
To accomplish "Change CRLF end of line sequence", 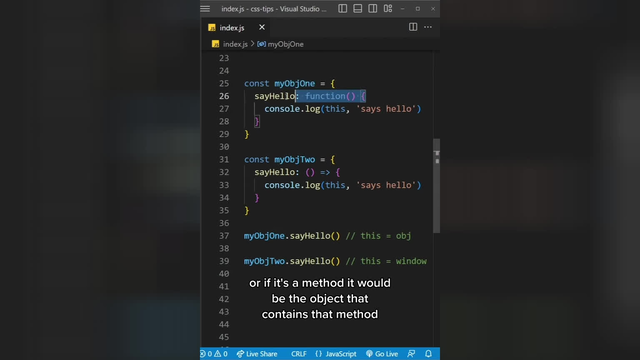I will (299, 354).
